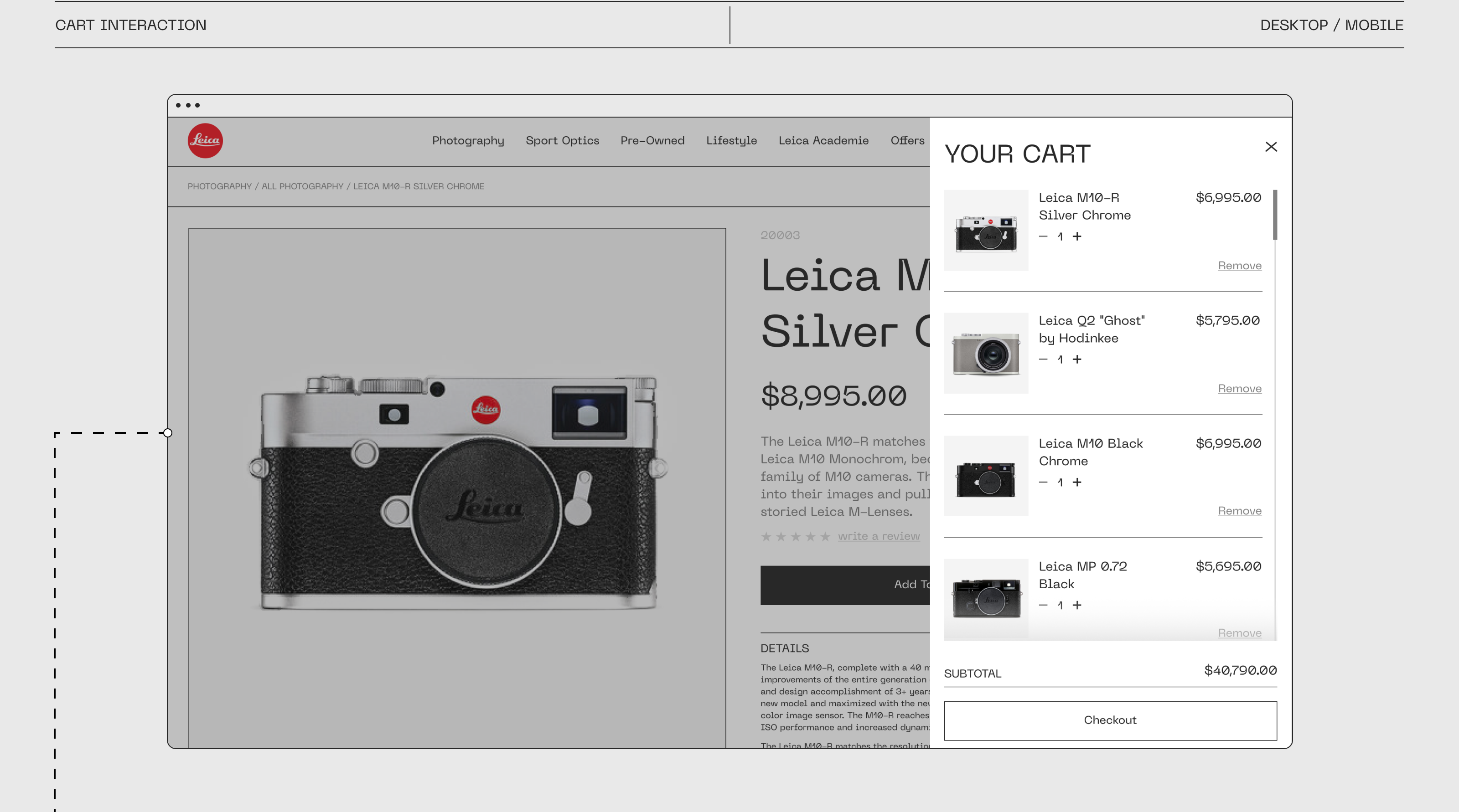Increase quantity of Leica Q2 Ghost

1076,360
